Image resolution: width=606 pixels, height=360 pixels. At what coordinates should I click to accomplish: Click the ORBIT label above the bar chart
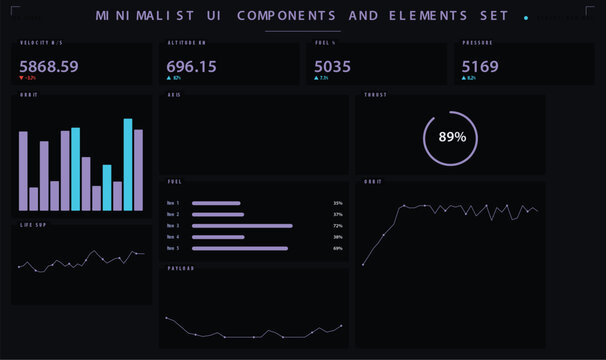point(29,95)
